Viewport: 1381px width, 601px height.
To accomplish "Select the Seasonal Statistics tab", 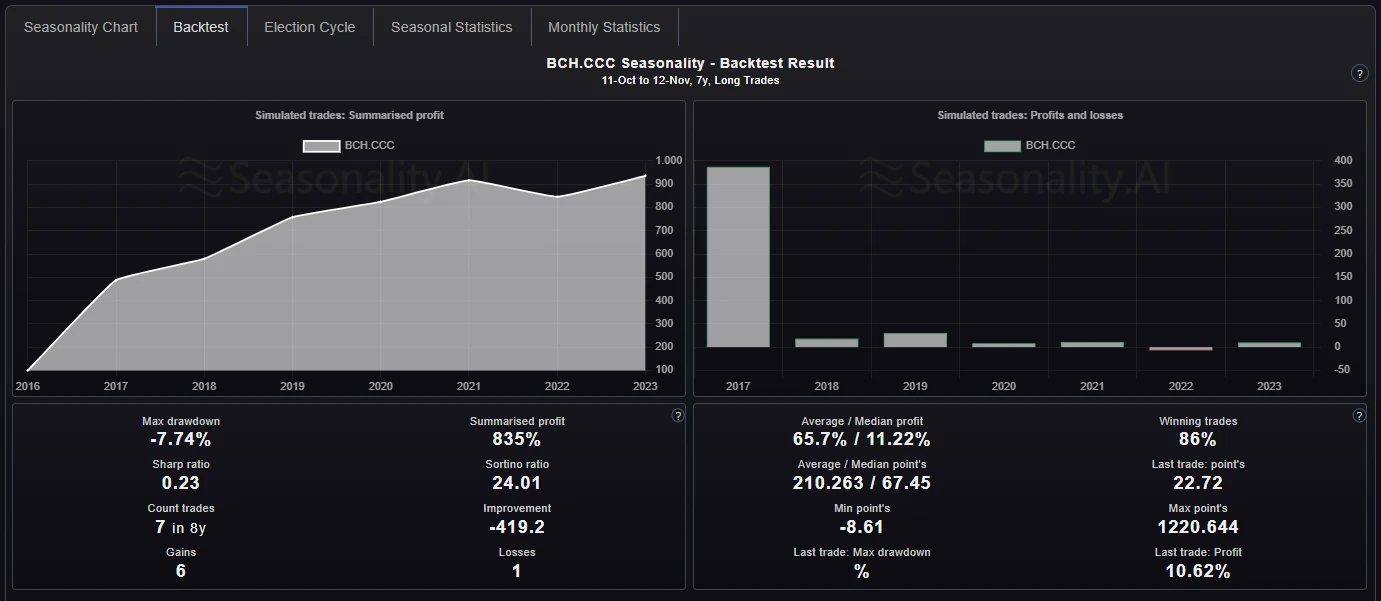I will tap(452, 27).
